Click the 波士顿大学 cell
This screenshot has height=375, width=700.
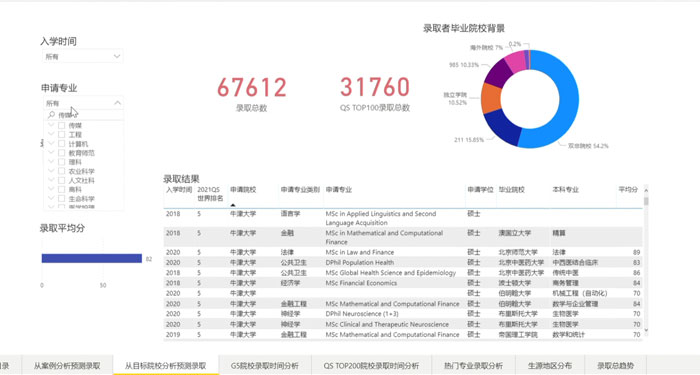pyautogui.click(x=515, y=283)
